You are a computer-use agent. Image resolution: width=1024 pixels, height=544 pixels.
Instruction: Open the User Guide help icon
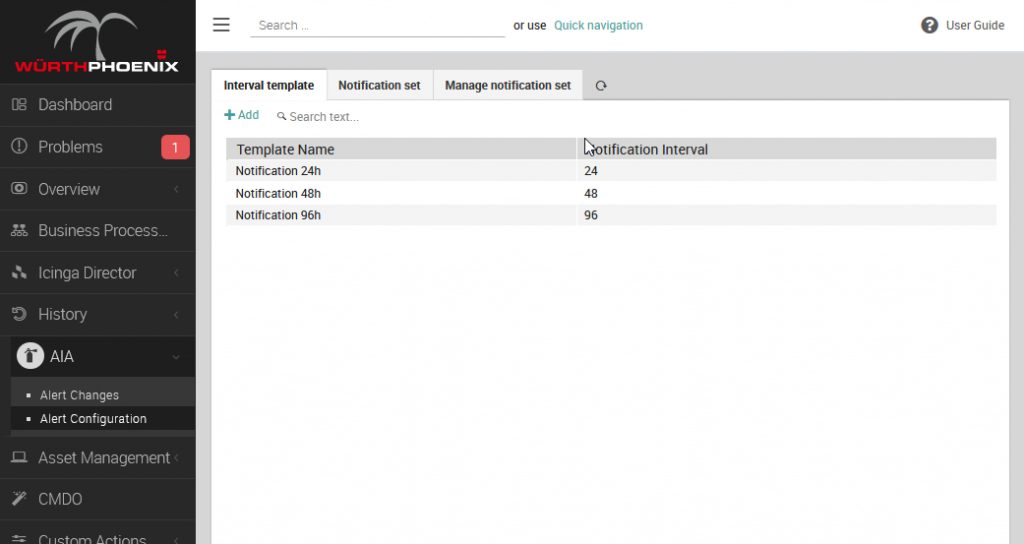[x=929, y=25]
